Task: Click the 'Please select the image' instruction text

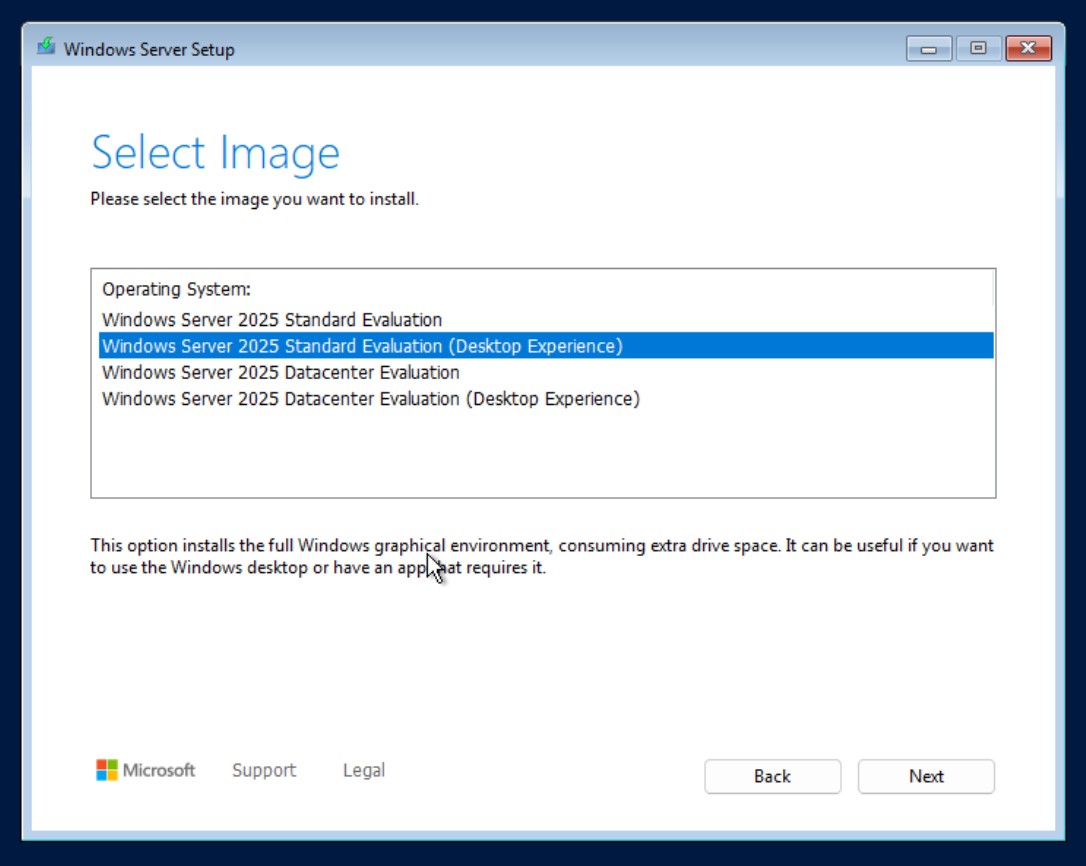Action: (x=254, y=199)
